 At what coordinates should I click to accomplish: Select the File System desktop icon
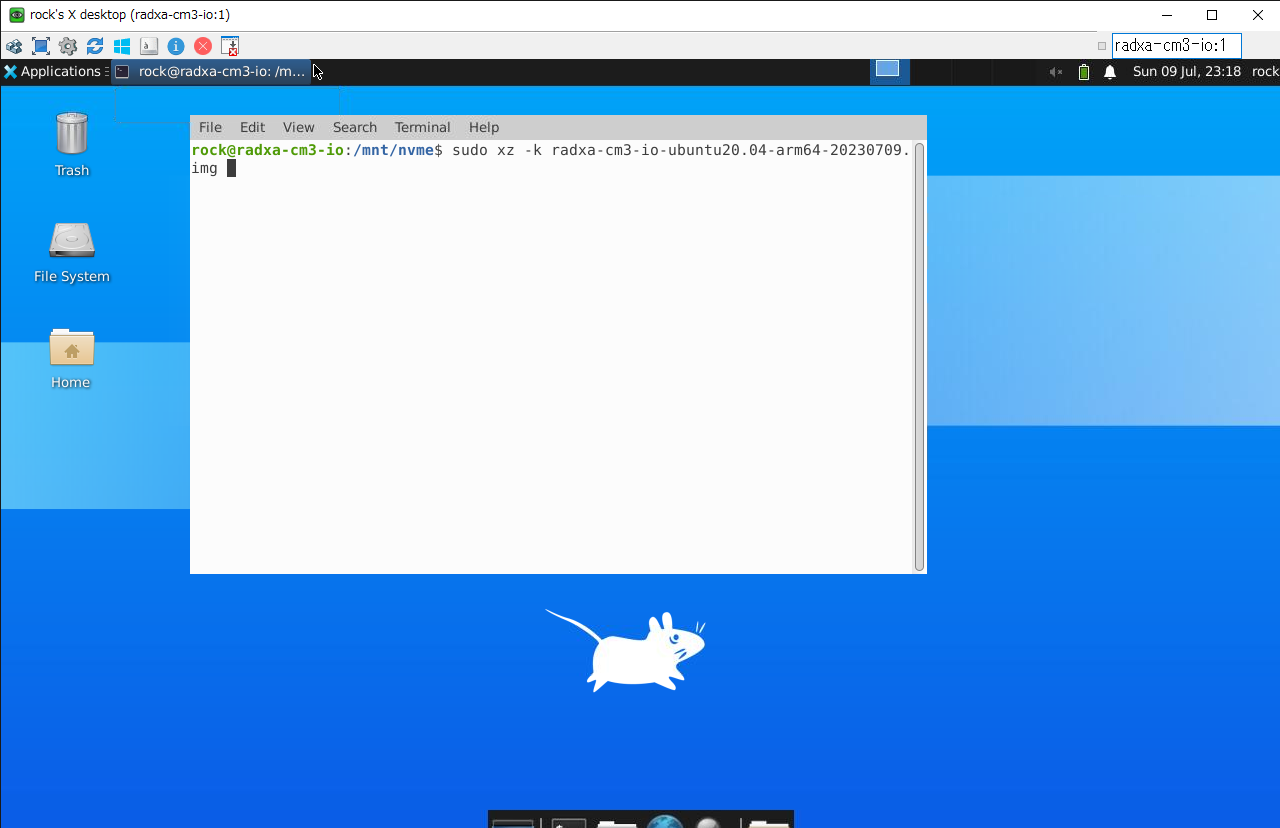pyautogui.click(x=72, y=252)
